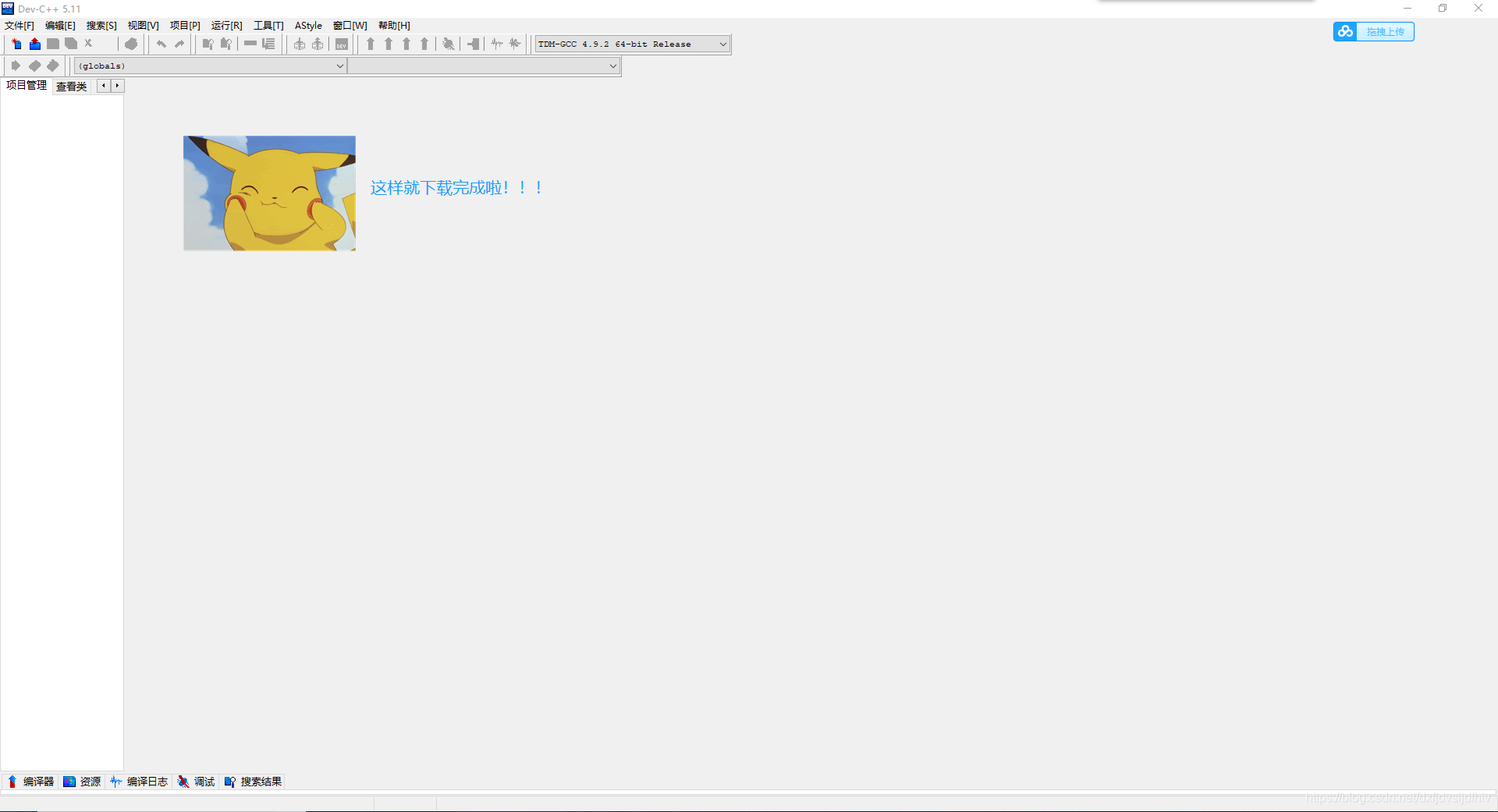Start debugging with the bug icon
This screenshot has width=1498, height=812.
[449, 44]
